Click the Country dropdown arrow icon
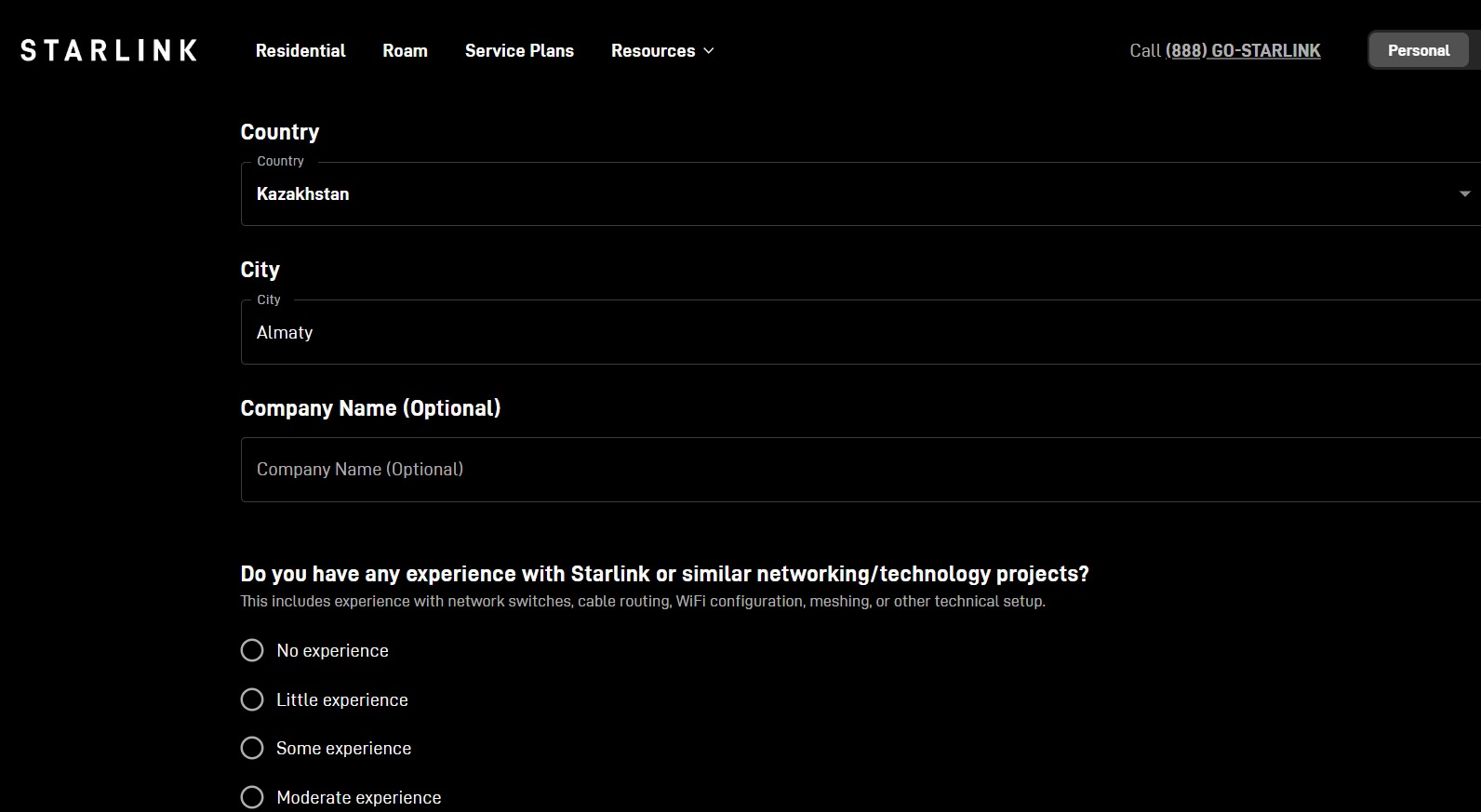Image resolution: width=1481 pixels, height=812 pixels. point(1465,193)
